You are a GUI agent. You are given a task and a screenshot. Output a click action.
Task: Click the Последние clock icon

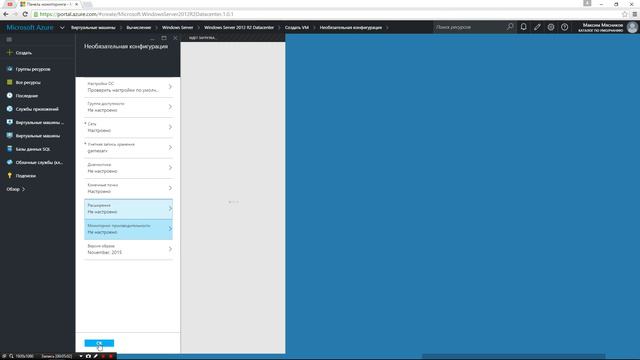(x=9, y=96)
